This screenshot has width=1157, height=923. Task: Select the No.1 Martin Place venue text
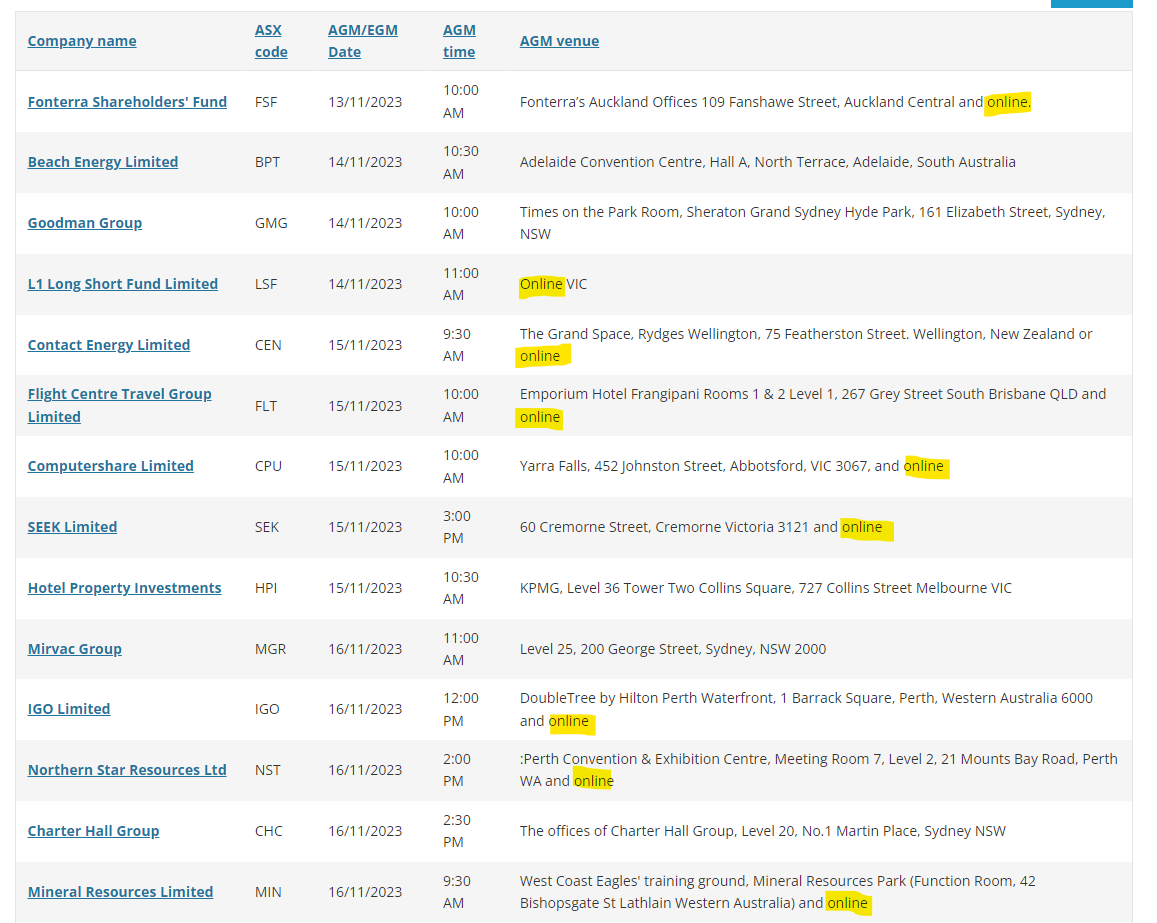pos(762,832)
